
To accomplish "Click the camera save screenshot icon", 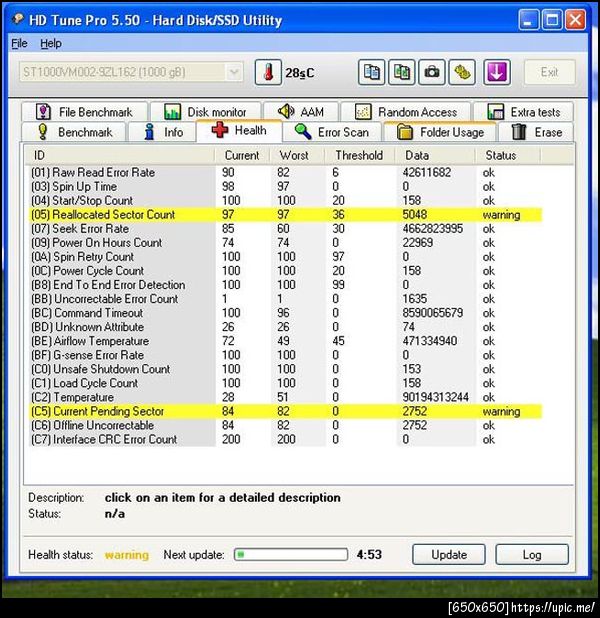I will click(x=432, y=73).
